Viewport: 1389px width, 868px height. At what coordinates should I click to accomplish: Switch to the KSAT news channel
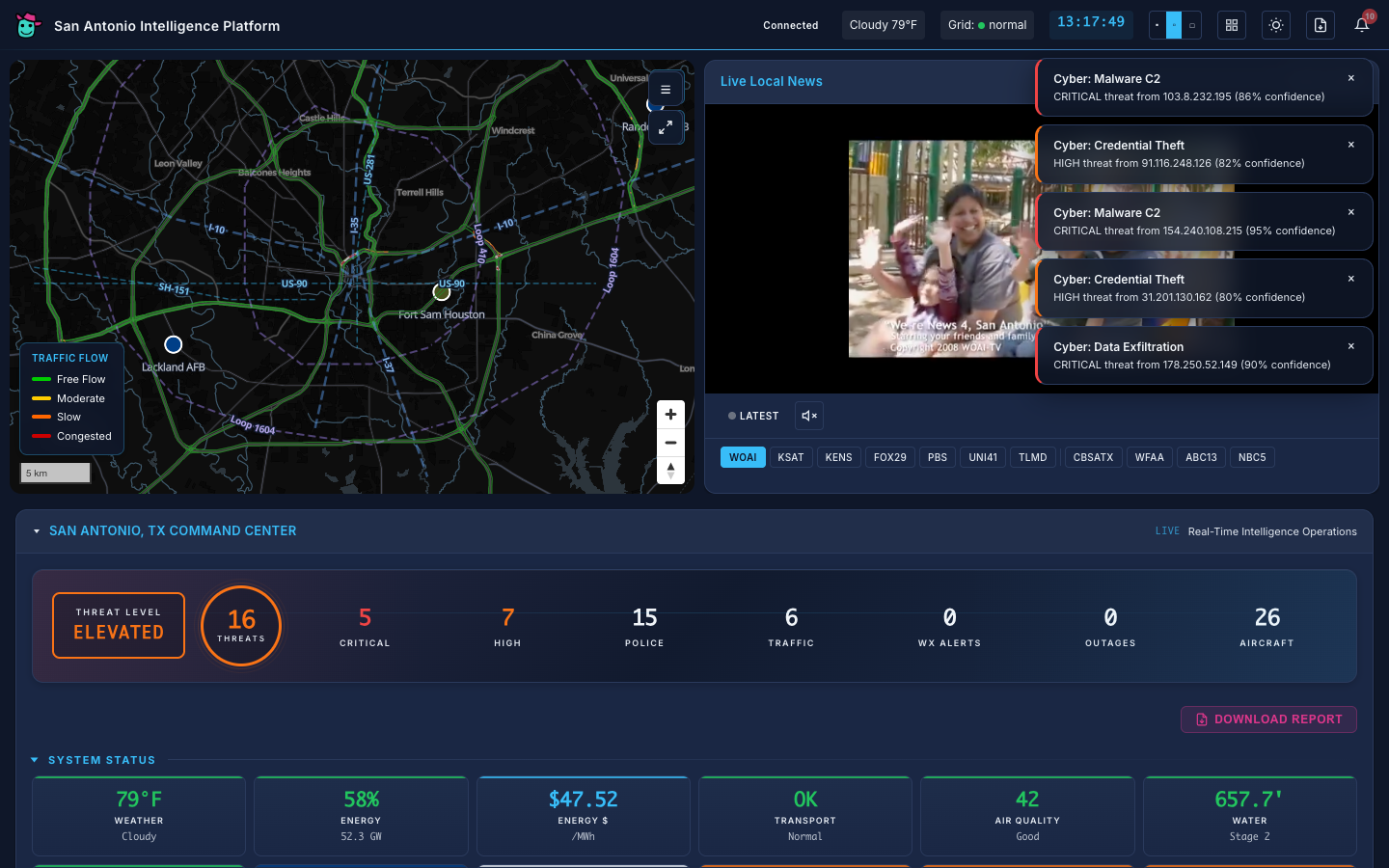pos(791,456)
